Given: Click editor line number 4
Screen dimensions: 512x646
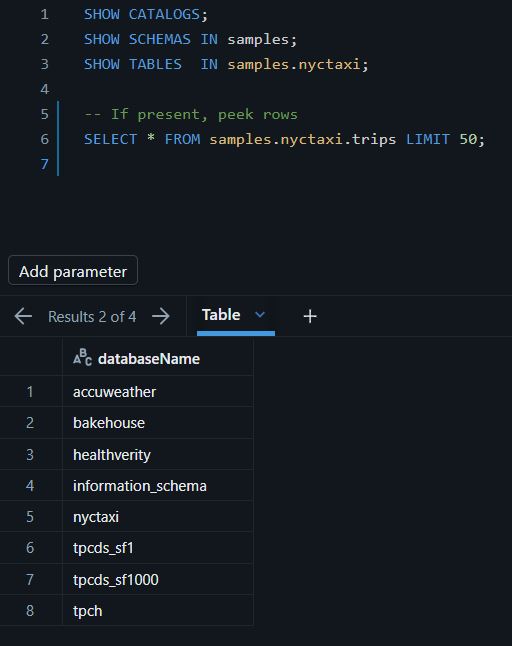Looking at the screenshot, I should 44,89.
